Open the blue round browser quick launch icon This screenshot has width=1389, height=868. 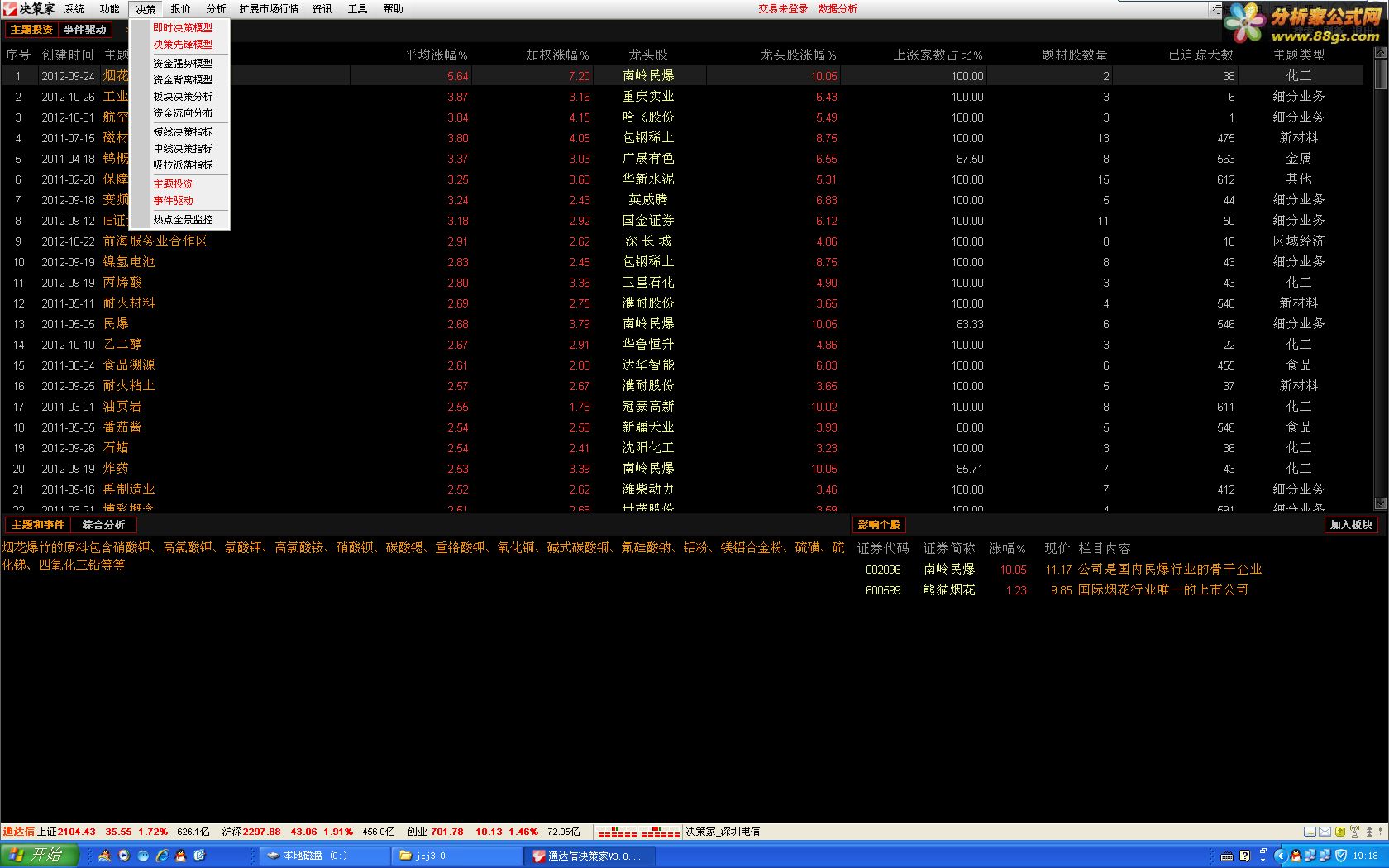tap(143, 856)
